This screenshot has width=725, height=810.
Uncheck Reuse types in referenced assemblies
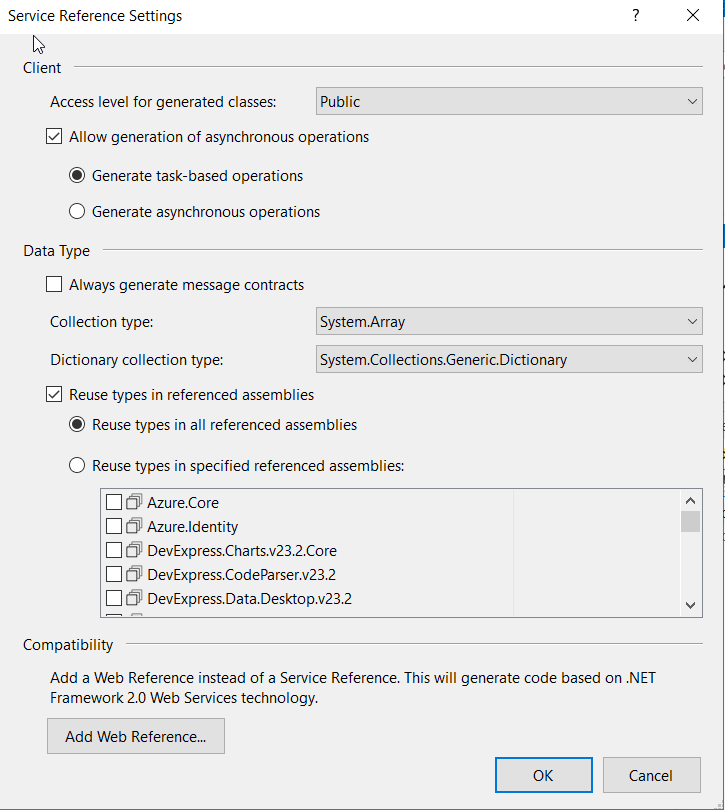(x=55, y=395)
